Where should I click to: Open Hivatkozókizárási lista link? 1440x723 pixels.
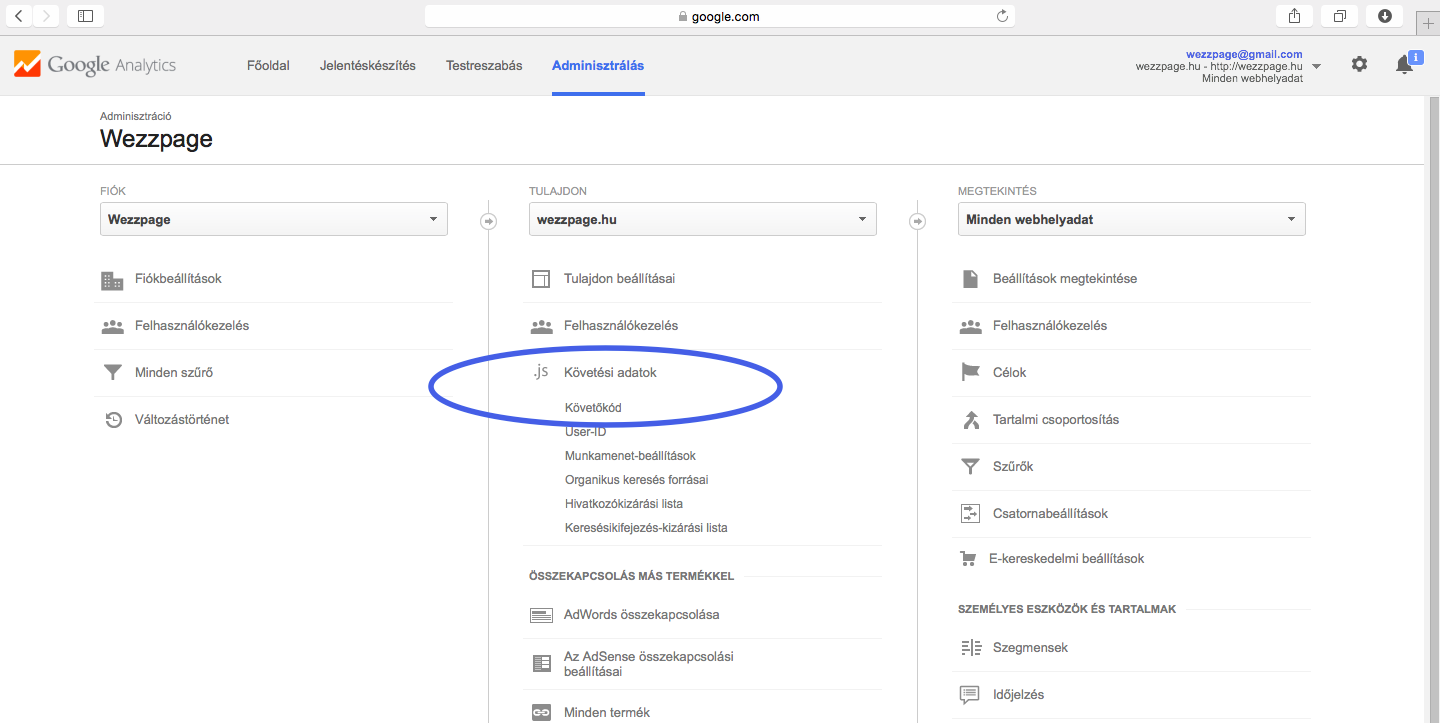coord(624,504)
